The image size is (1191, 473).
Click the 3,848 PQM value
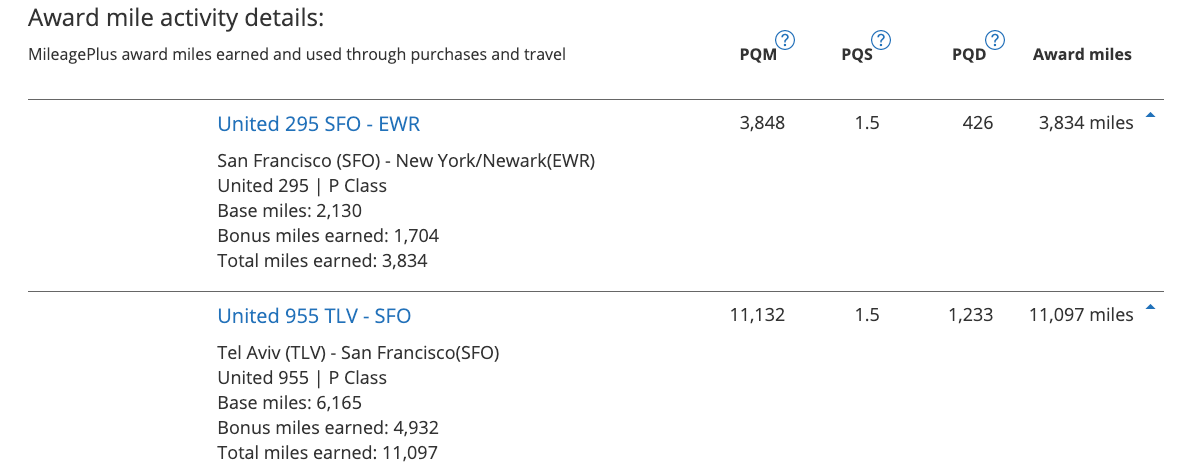[762, 123]
